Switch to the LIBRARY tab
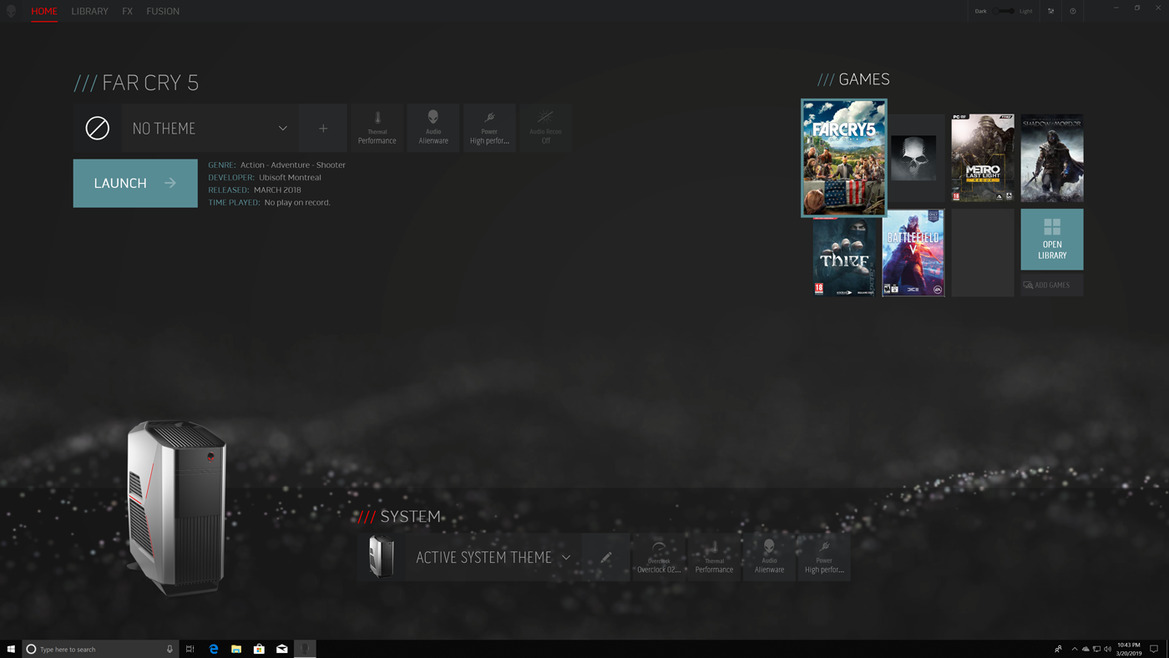Viewport: 1169px width, 658px height. coord(89,11)
